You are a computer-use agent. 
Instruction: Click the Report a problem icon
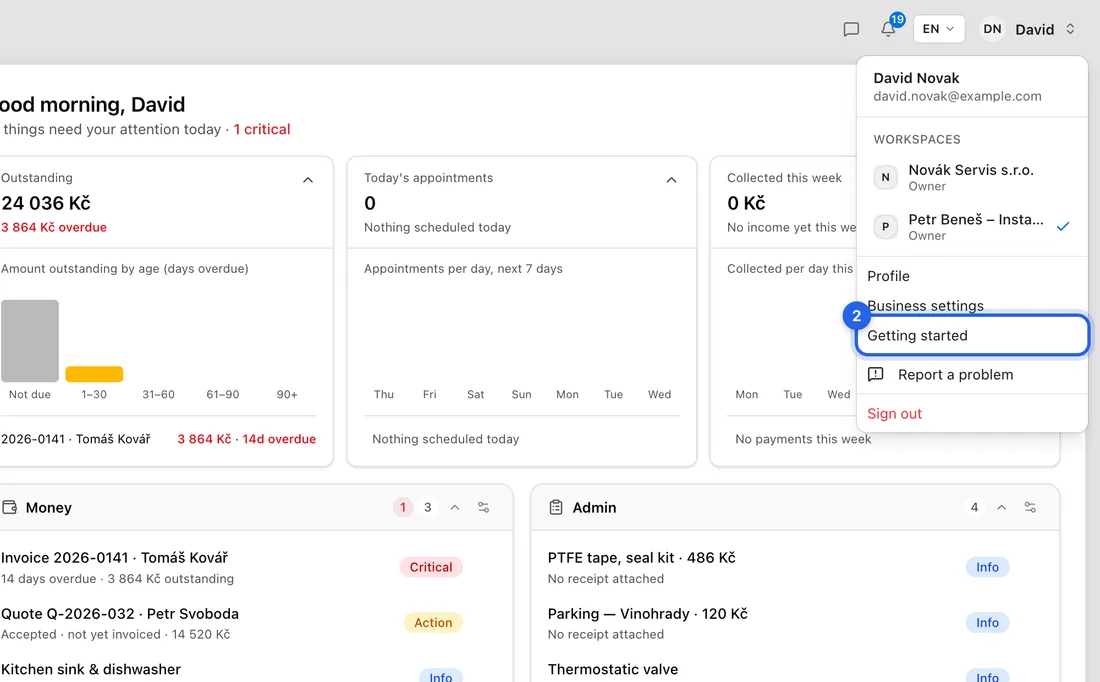tap(876, 374)
